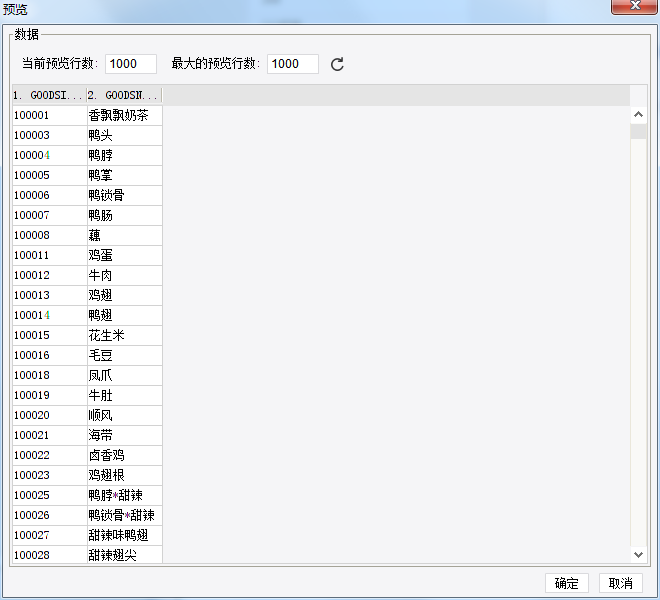Select cell 100026
The width and height of the screenshot is (660, 600).
(50, 515)
